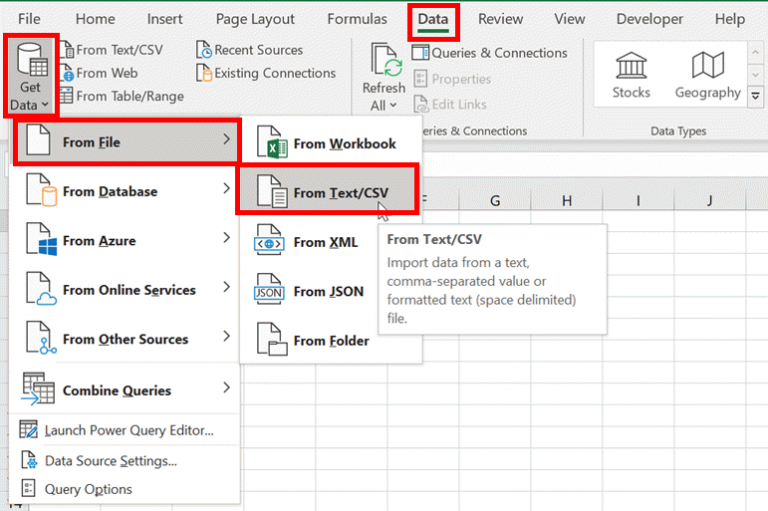Image resolution: width=768 pixels, height=511 pixels.
Task: Choose From Workbook in submenu
Action: [x=331, y=143]
